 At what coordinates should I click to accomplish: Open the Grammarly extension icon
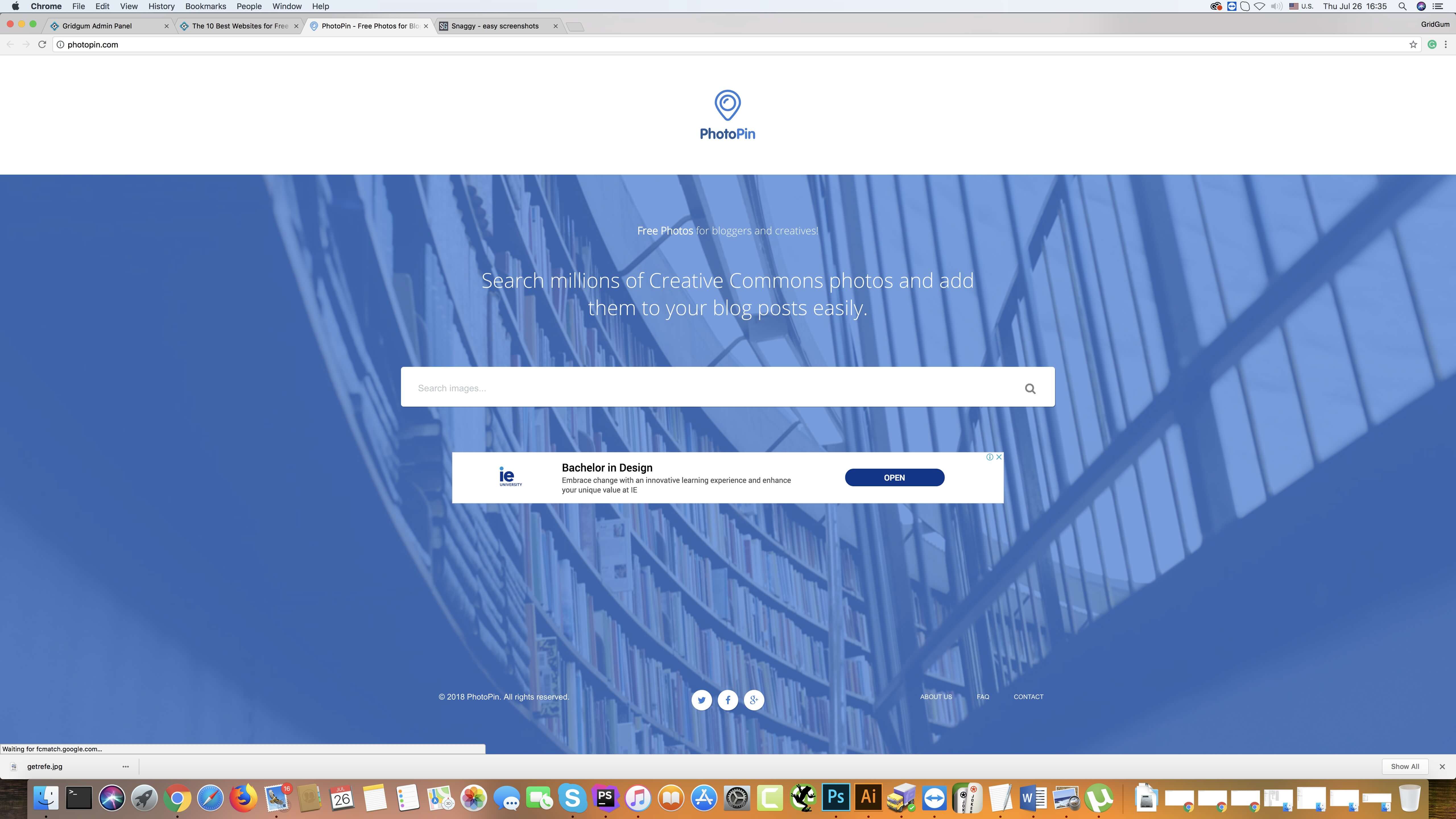[x=1432, y=45]
